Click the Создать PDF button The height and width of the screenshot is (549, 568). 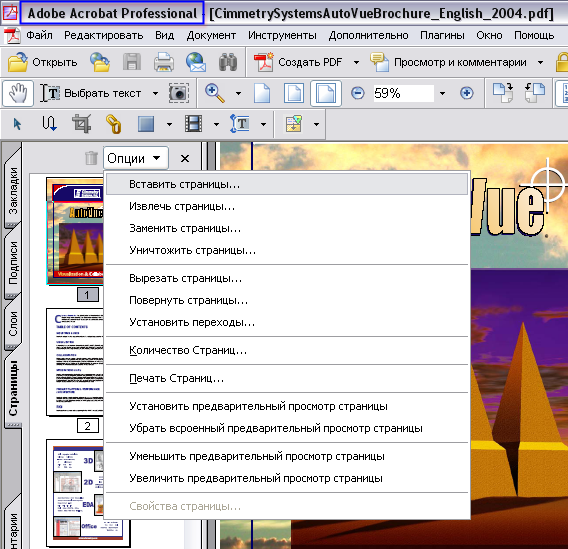pyautogui.click(x=298, y=62)
